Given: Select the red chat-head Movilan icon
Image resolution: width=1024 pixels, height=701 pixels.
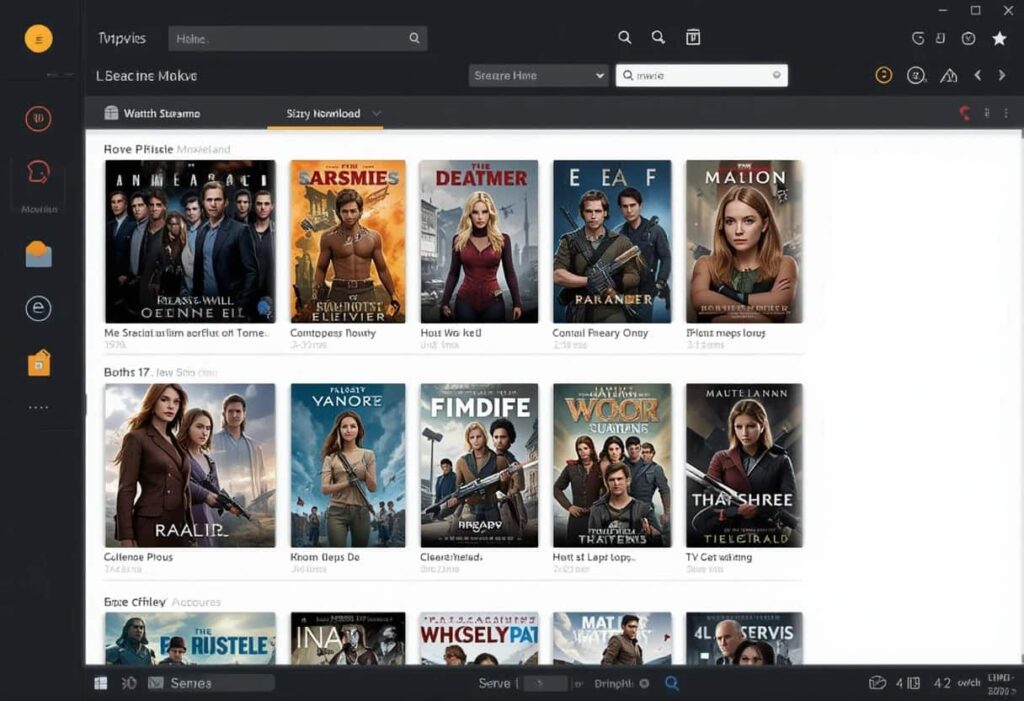Looking at the screenshot, I should (x=39, y=172).
